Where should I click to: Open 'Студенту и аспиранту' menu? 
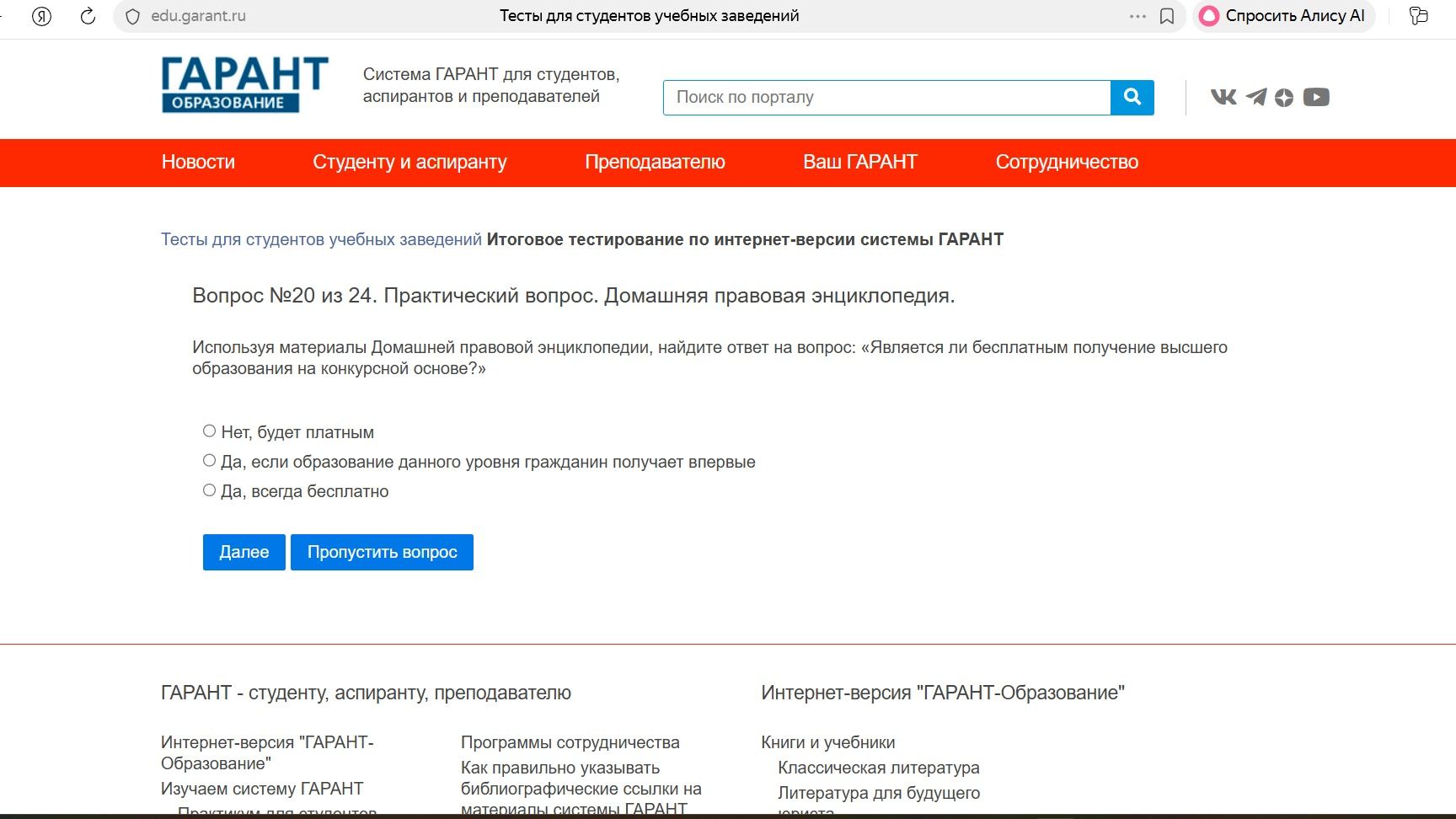[x=409, y=162]
